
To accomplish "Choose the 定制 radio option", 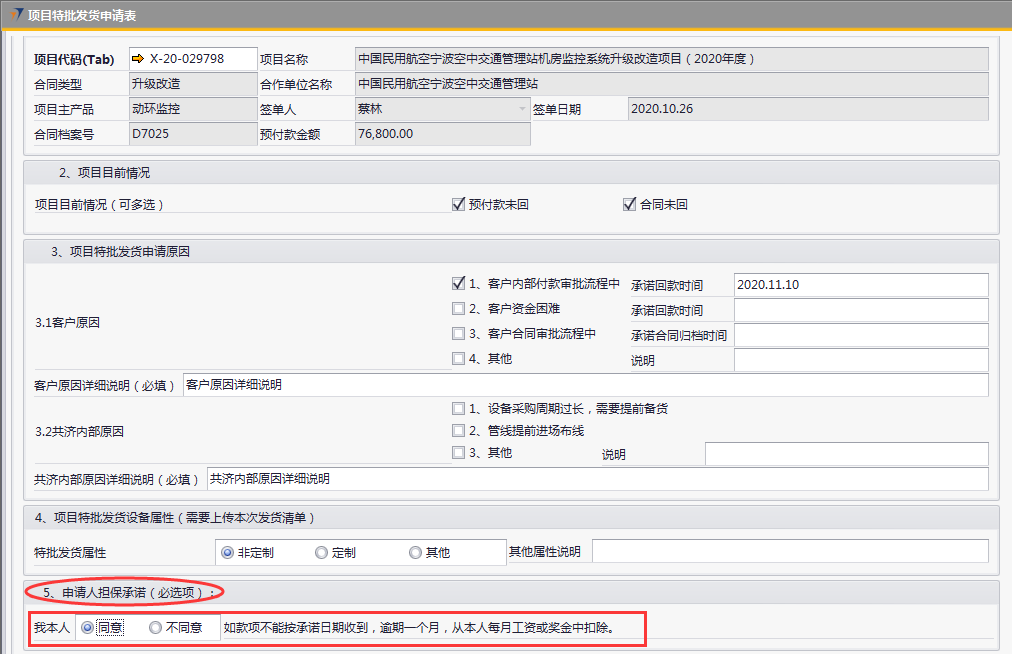I will (321, 552).
